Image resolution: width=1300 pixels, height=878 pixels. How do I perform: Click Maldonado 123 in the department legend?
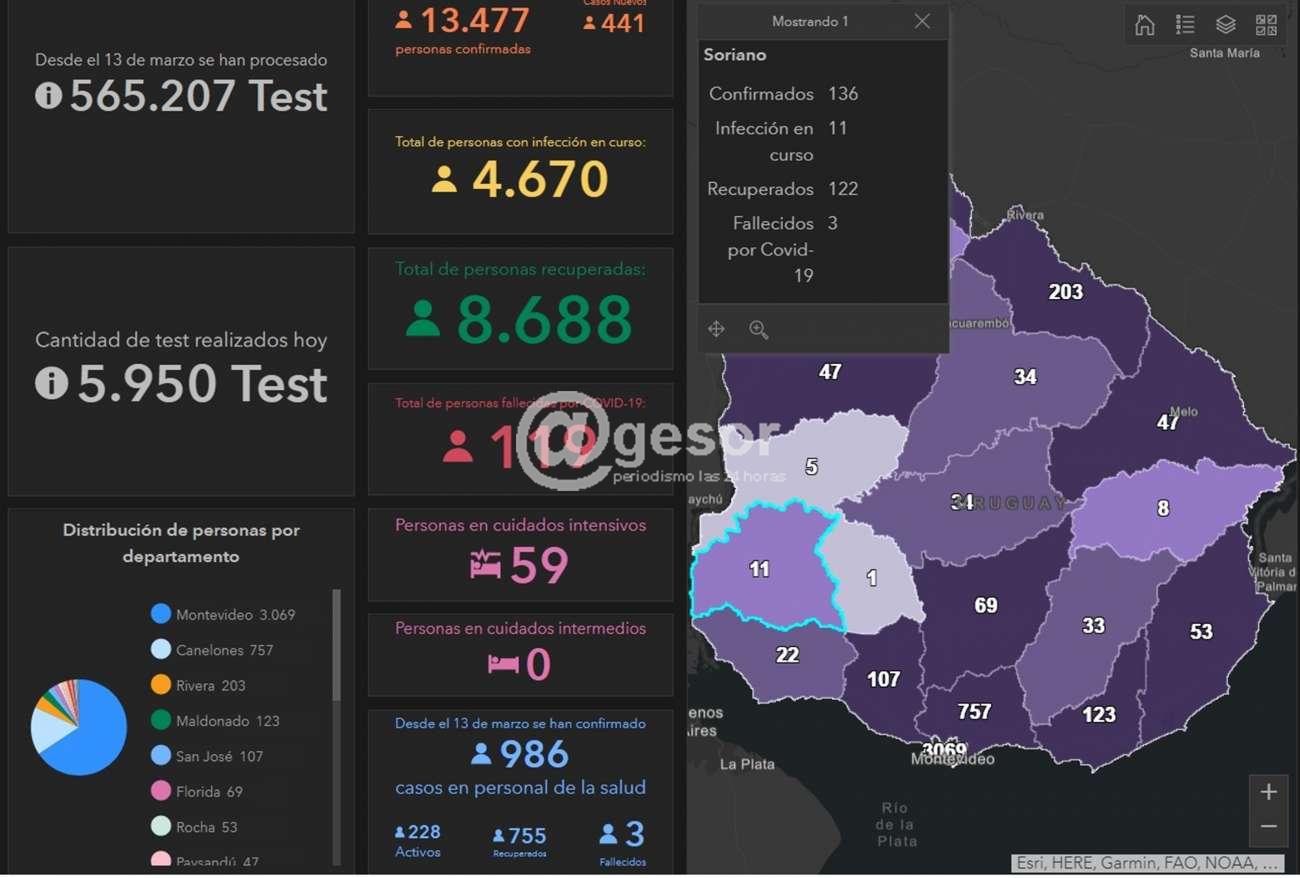coord(227,721)
